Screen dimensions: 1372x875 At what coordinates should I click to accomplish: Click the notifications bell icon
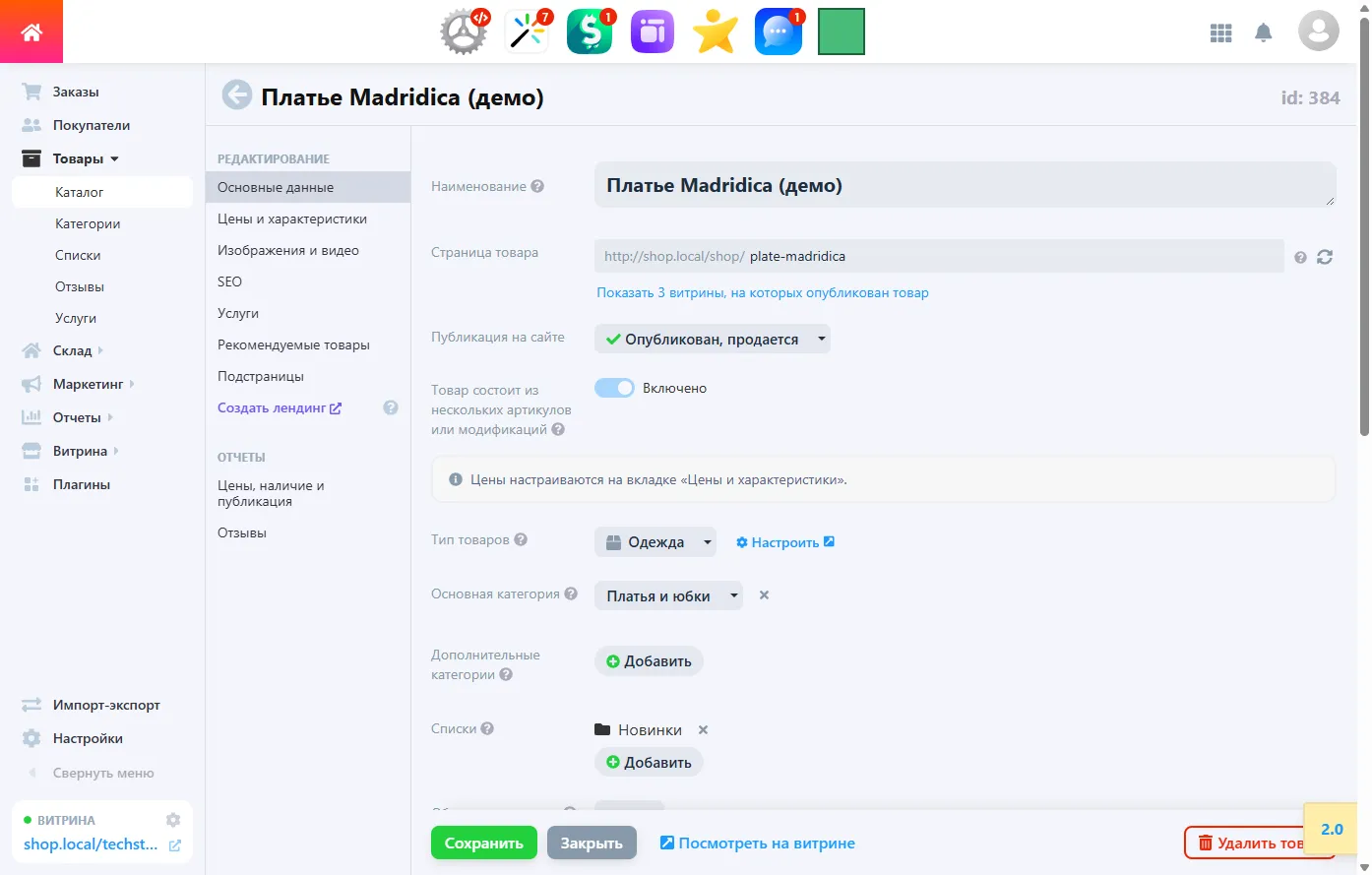(1263, 33)
